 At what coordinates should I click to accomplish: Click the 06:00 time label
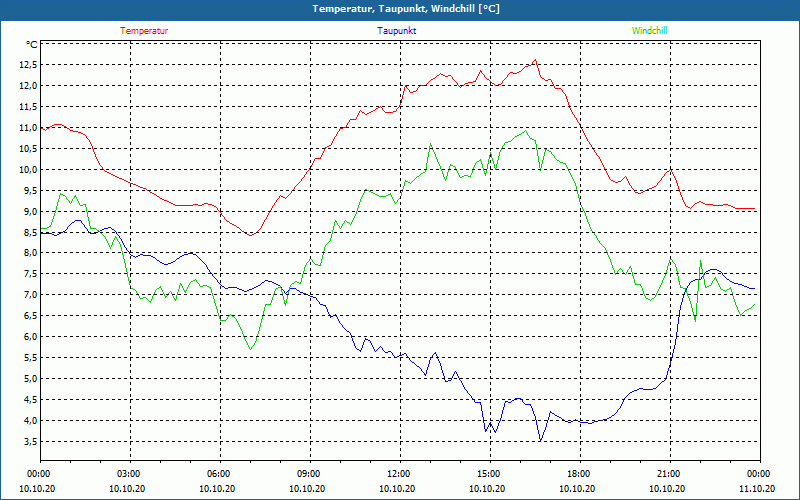coord(217,474)
